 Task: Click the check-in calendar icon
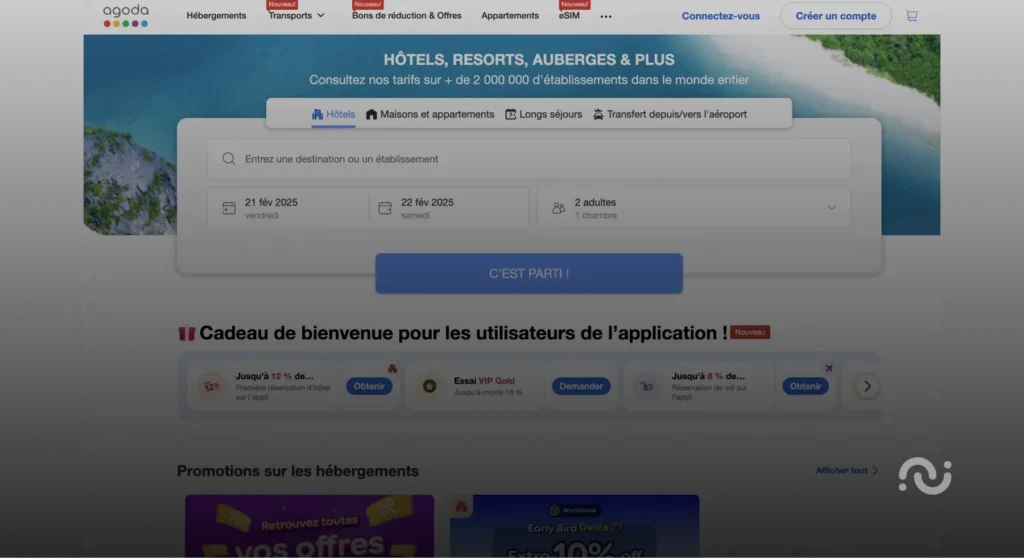tap(229, 208)
